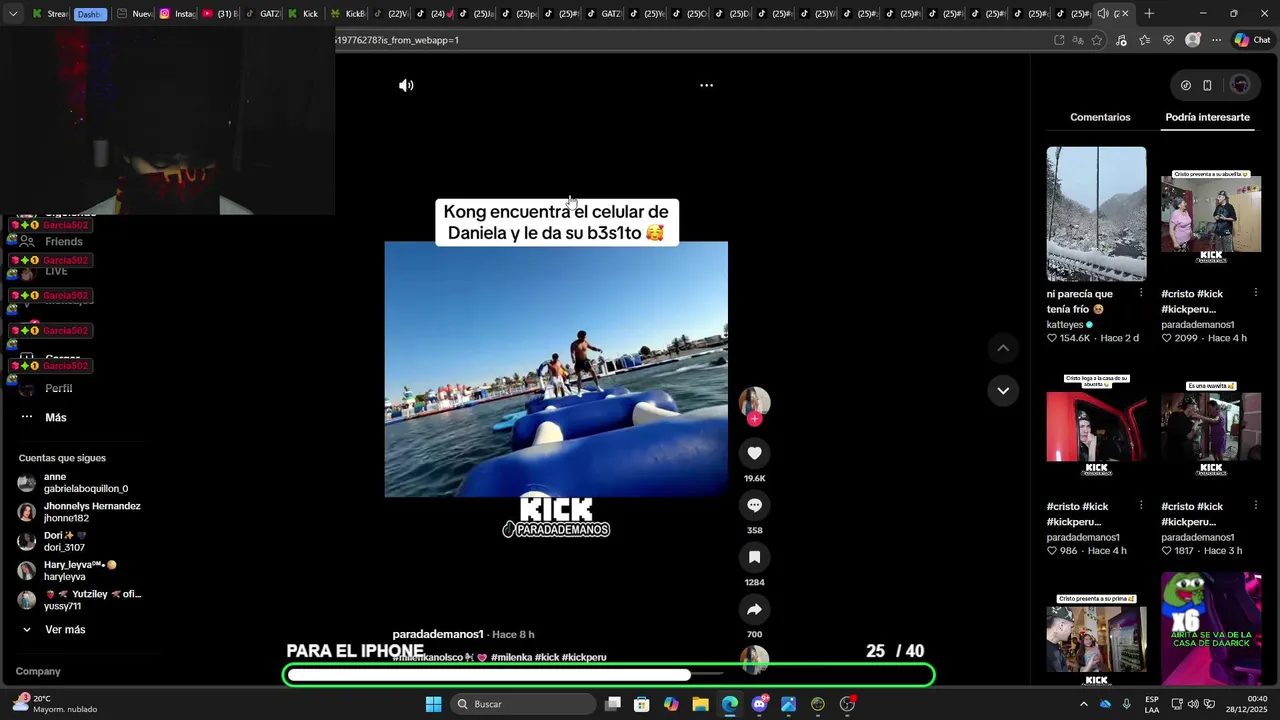The width and height of the screenshot is (1280, 720).
Task: Switch to the Dashboard browser tab
Action: pos(88,14)
